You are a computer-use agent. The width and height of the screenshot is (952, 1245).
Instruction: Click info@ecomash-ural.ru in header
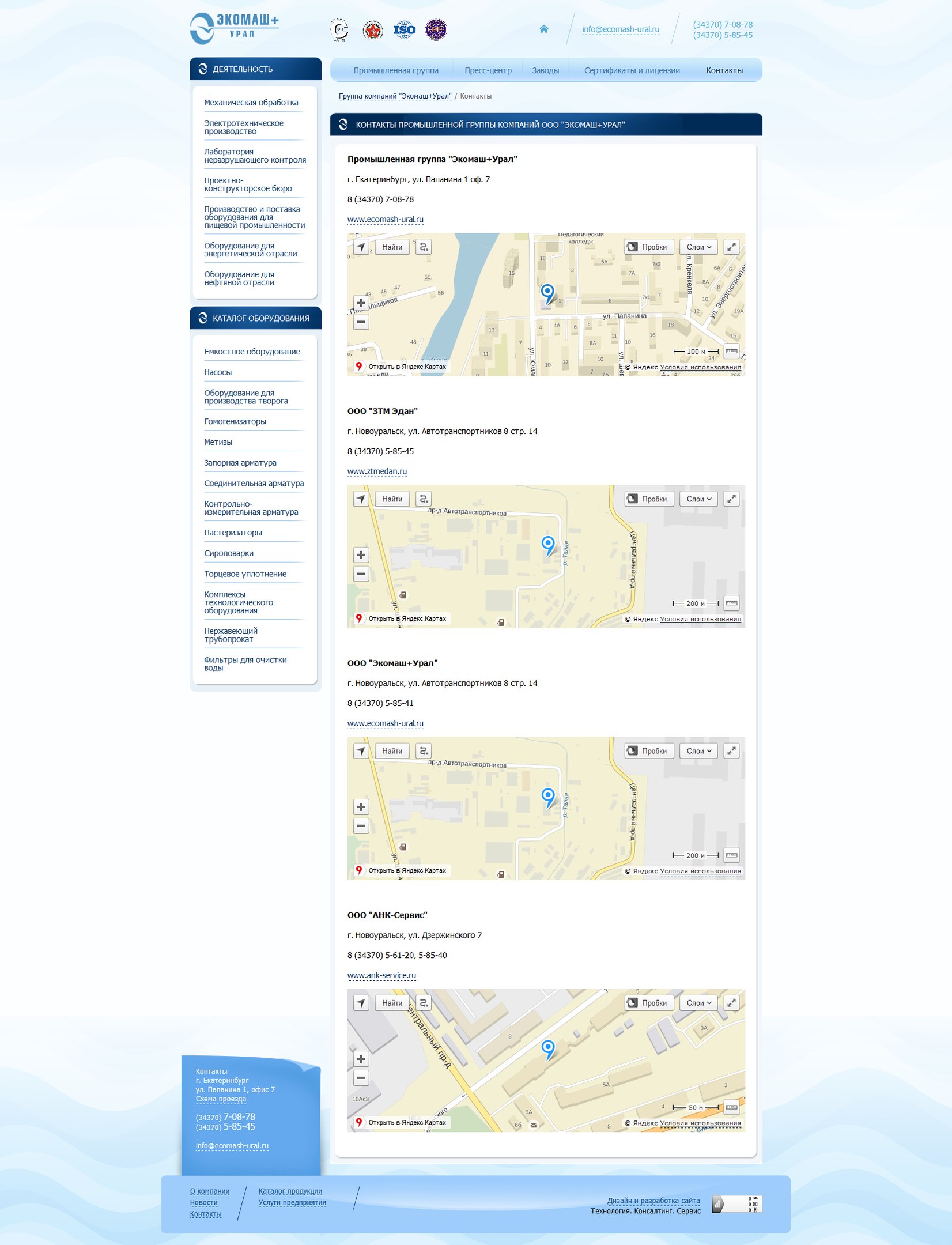(x=621, y=29)
